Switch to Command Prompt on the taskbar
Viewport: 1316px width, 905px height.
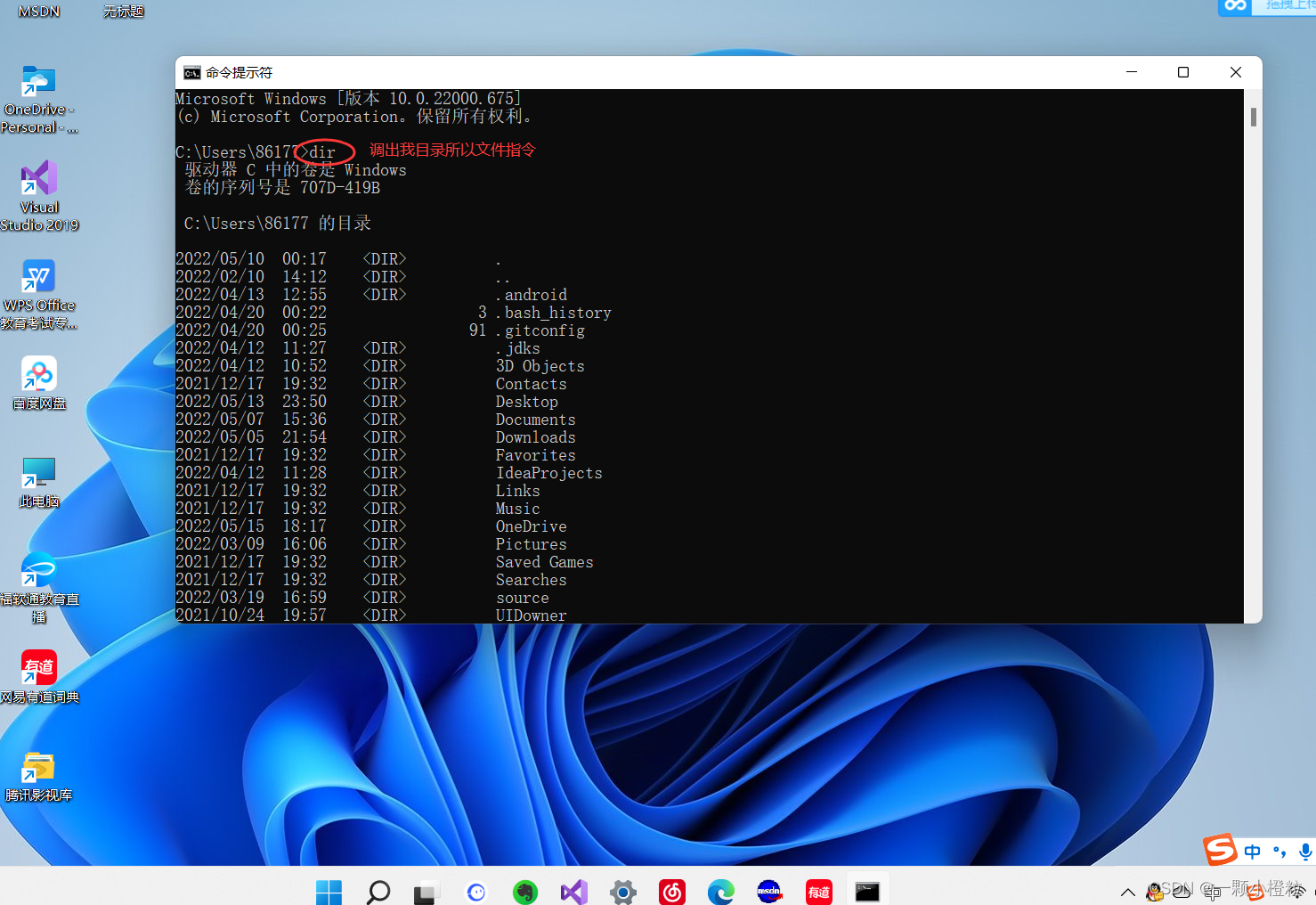pyautogui.click(x=867, y=892)
